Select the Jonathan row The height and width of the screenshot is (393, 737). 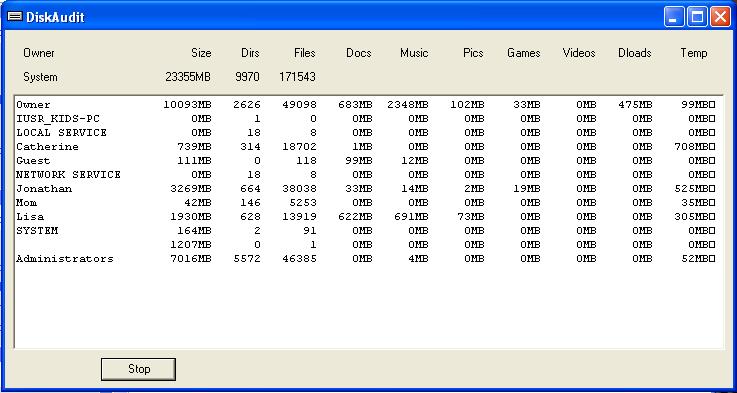[366, 189]
